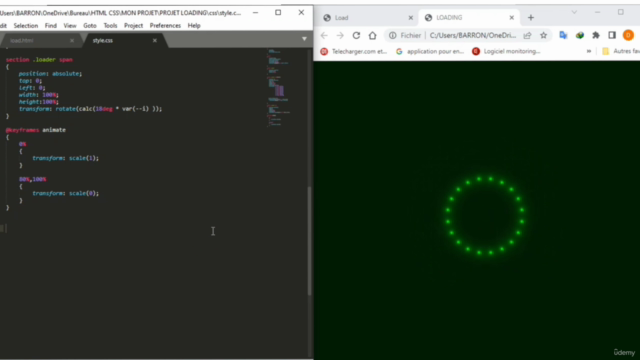Open the Selection menu
640x360 pixels.
click(x=26, y=25)
